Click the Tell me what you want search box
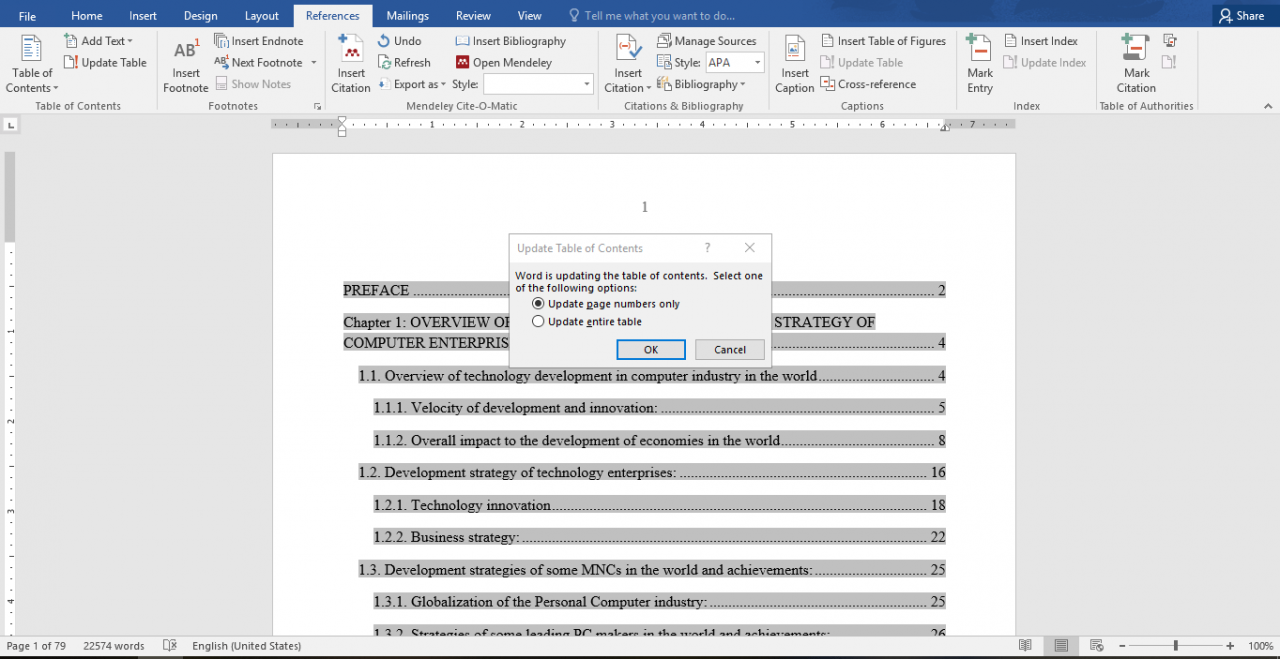The image size is (1280, 659). 651,16
